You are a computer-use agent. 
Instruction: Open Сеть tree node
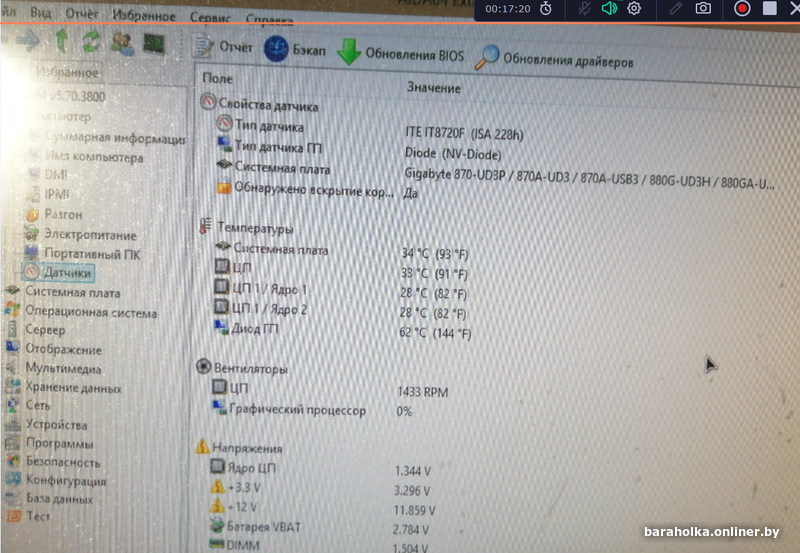click(x=29, y=405)
